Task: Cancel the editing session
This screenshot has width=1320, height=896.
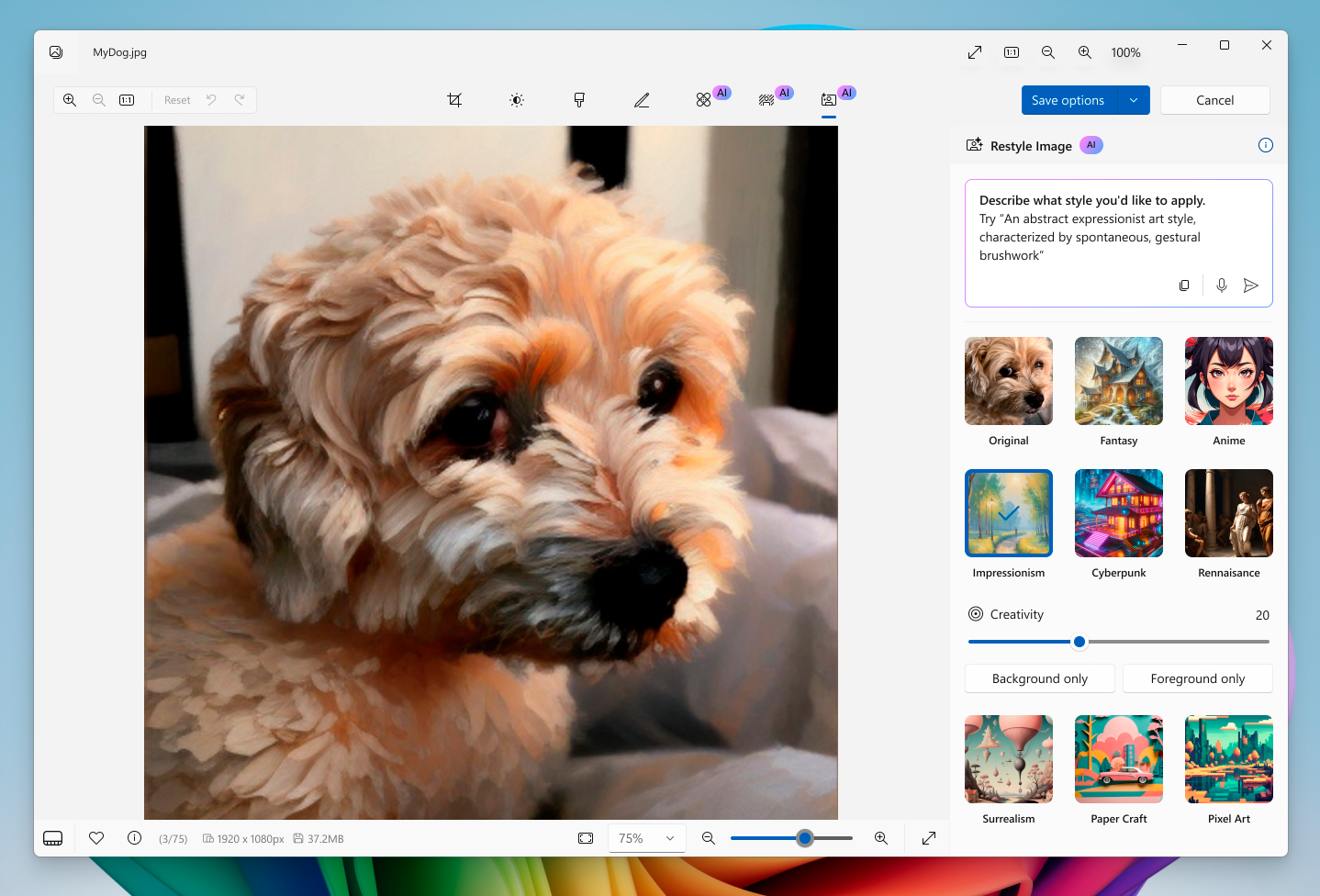Action: click(x=1215, y=100)
